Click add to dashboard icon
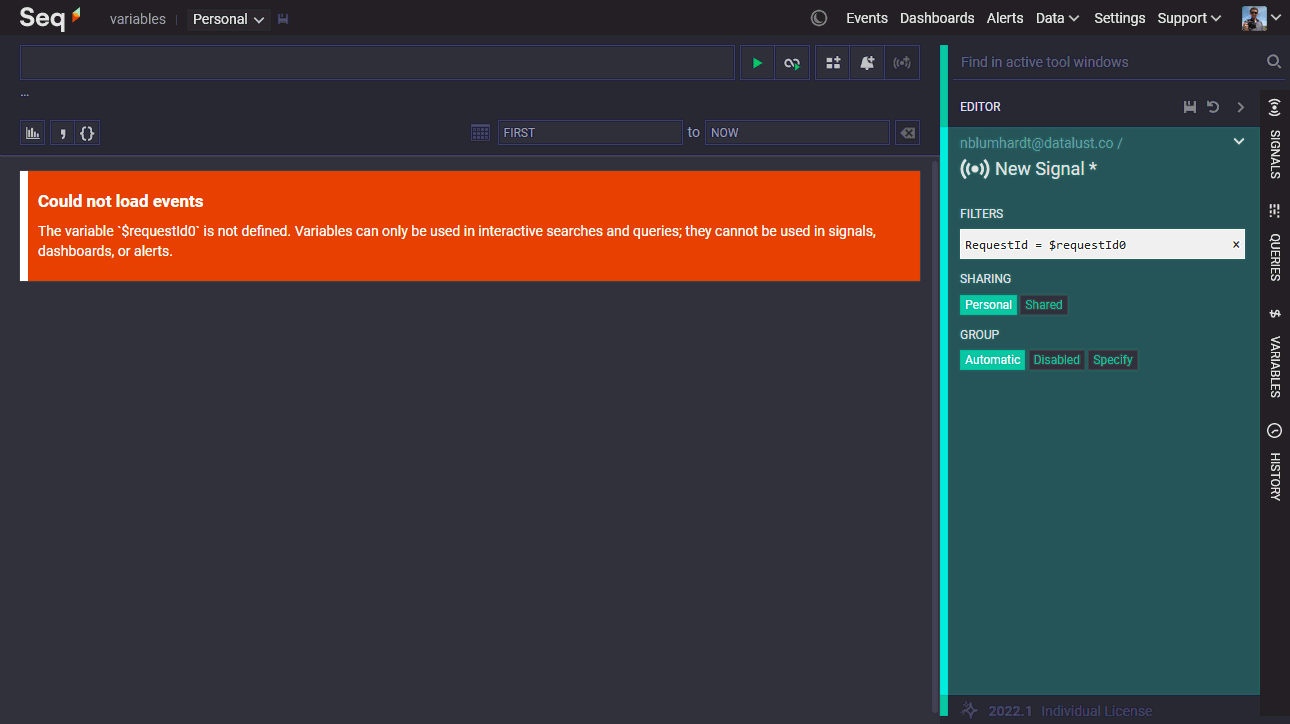This screenshot has height=724, width=1290. [x=833, y=63]
